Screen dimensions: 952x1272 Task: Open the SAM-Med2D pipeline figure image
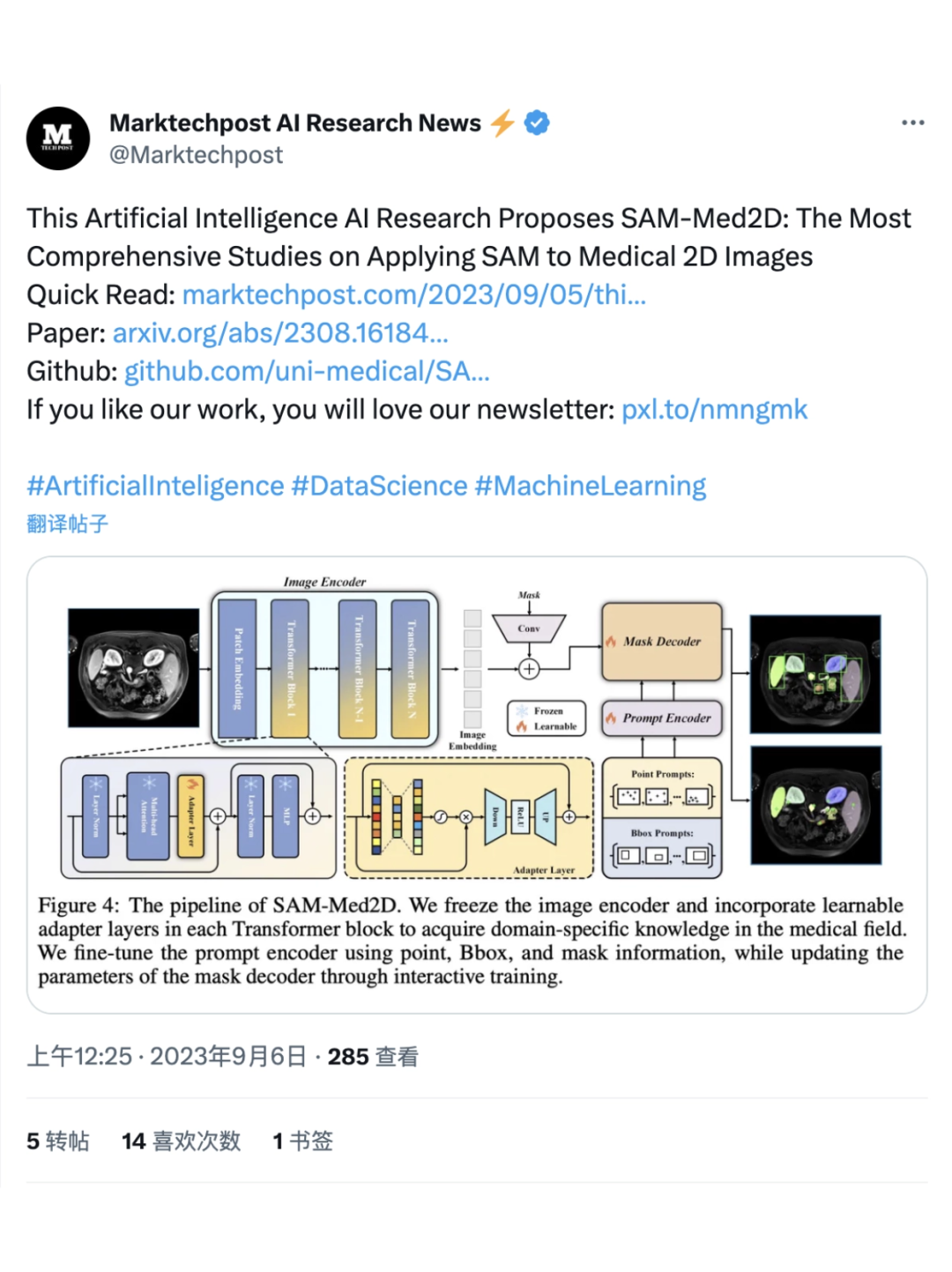tap(477, 785)
